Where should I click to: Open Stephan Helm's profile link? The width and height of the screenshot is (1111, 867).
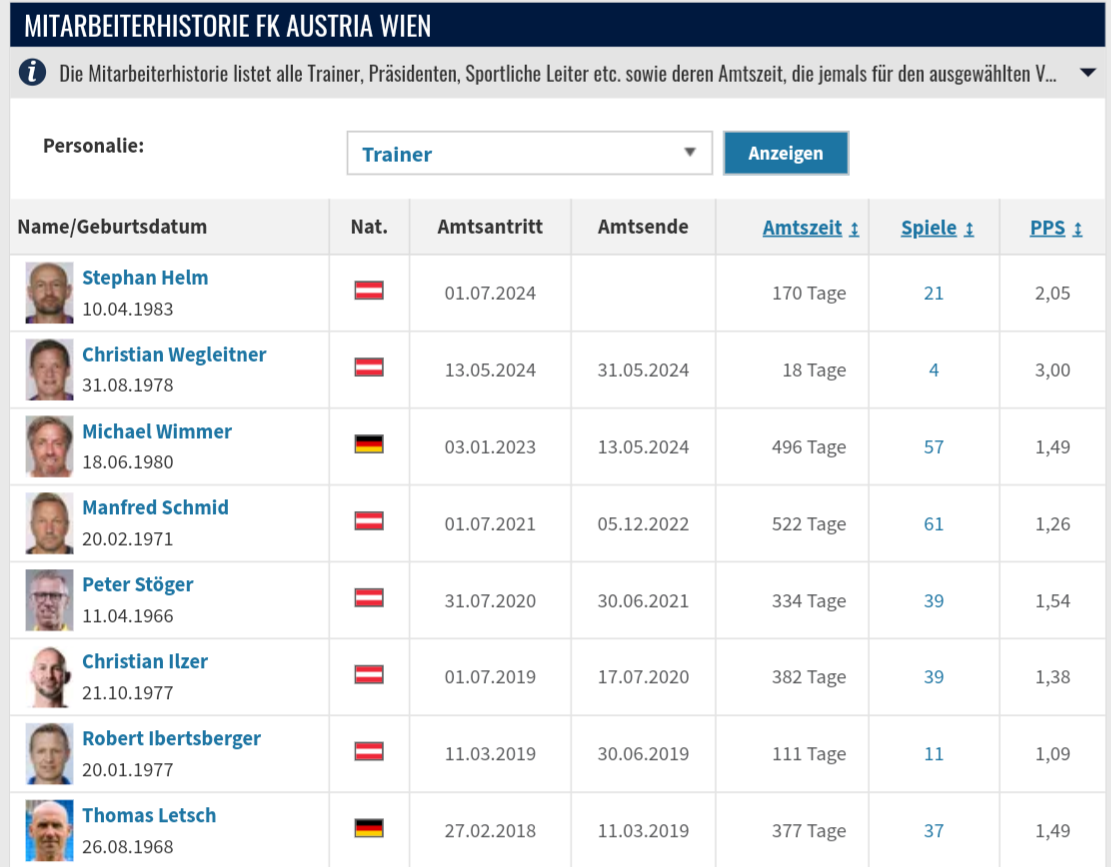[x=145, y=278]
